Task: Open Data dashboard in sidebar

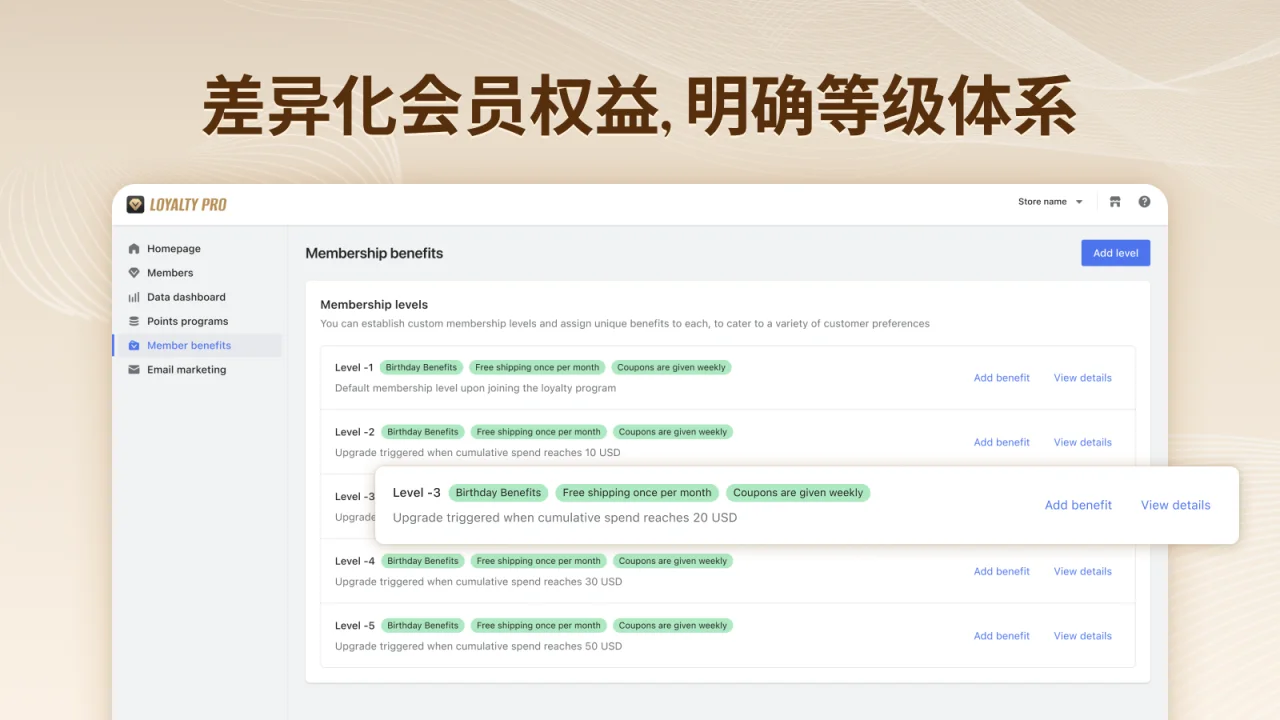Action: tap(186, 297)
